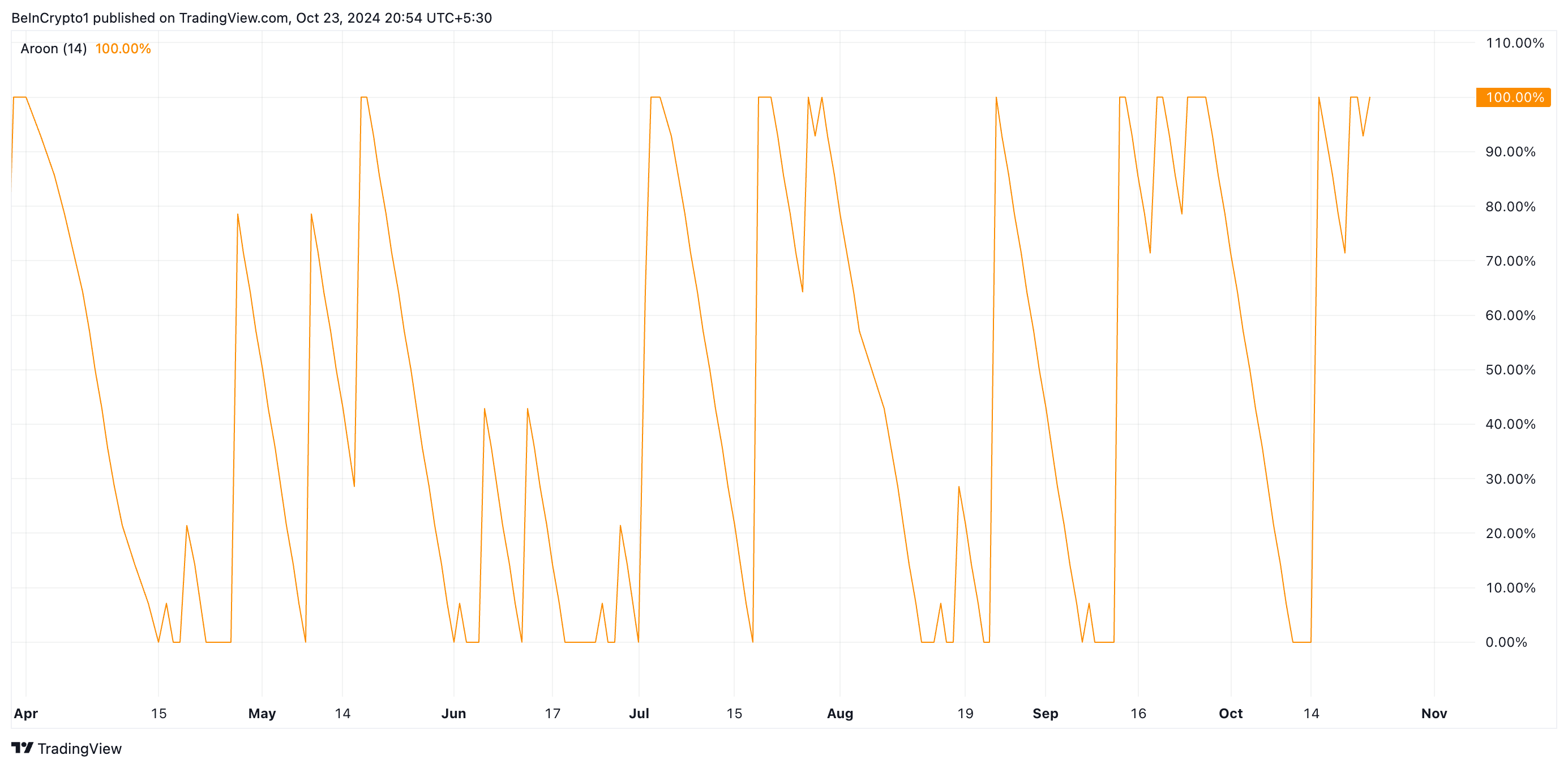Click the orange 100.00% price scale tag
This screenshot has height=768, width=1568.
[x=1513, y=97]
